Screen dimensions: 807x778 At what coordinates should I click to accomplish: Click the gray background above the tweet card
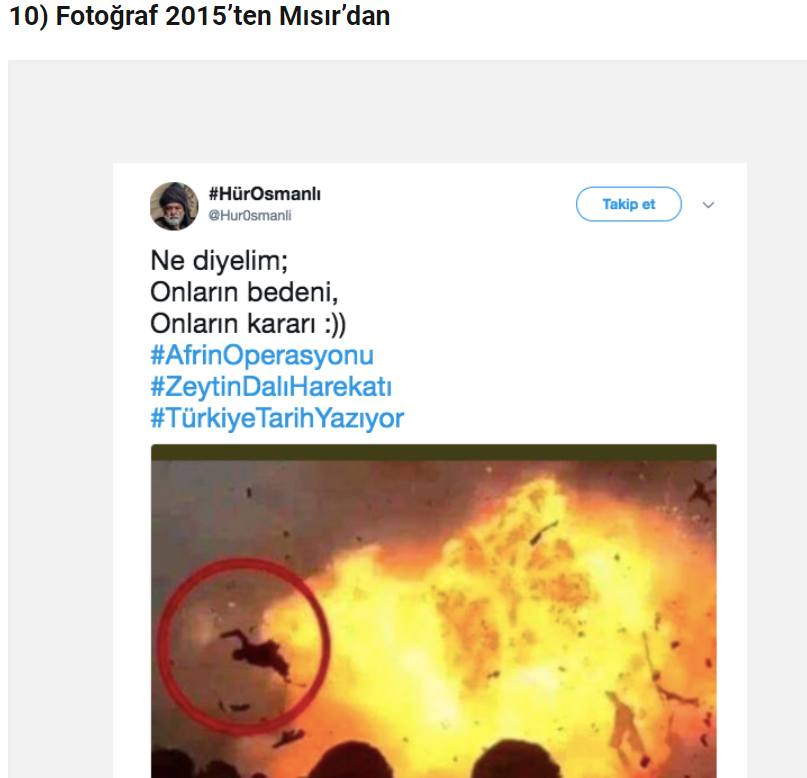[x=400, y=110]
